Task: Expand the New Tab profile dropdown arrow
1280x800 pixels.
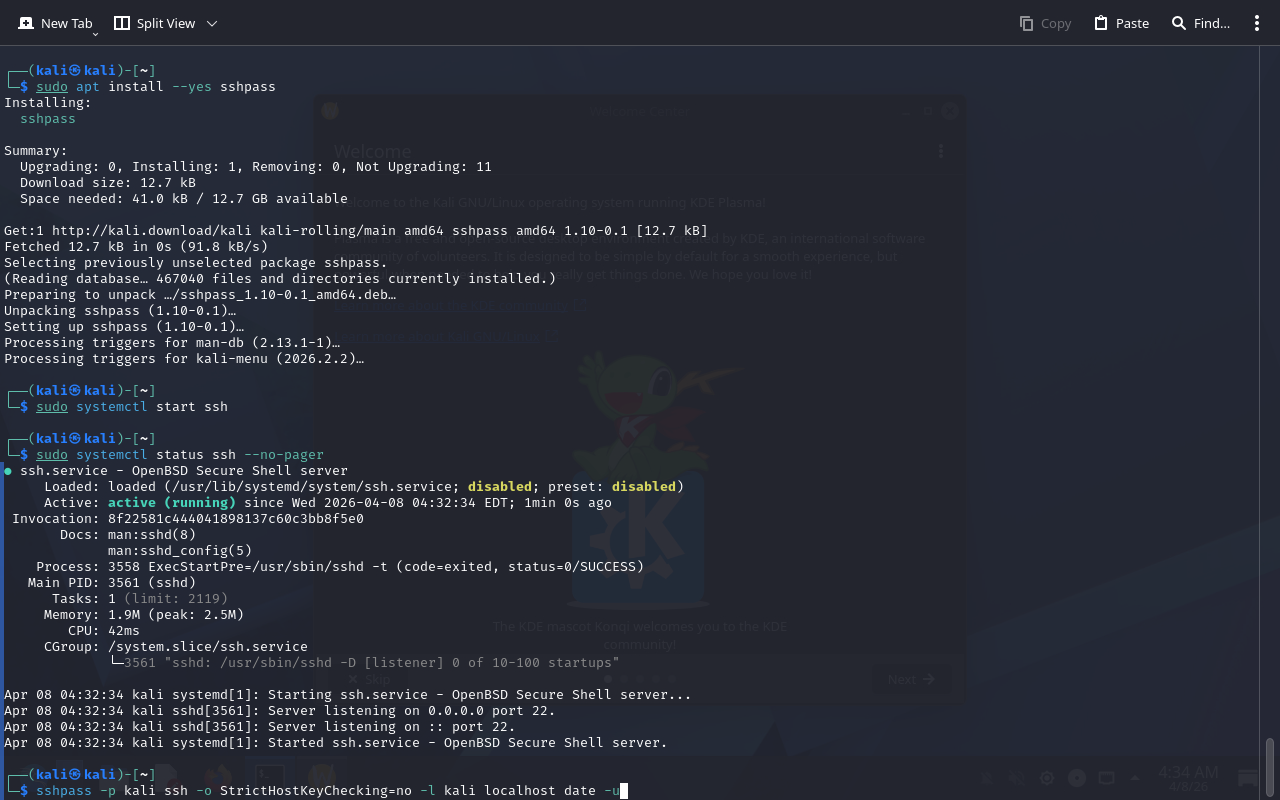Action: tap(95, 34)
